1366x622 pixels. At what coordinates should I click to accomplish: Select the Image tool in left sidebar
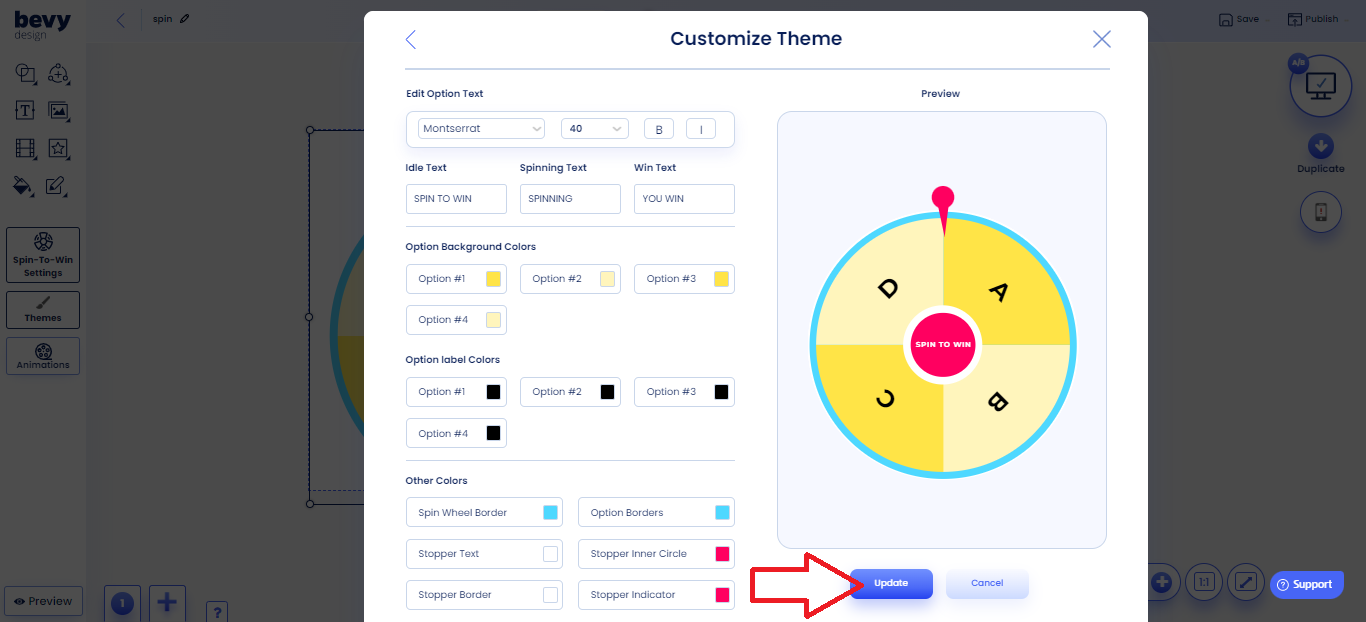(59, 111)
